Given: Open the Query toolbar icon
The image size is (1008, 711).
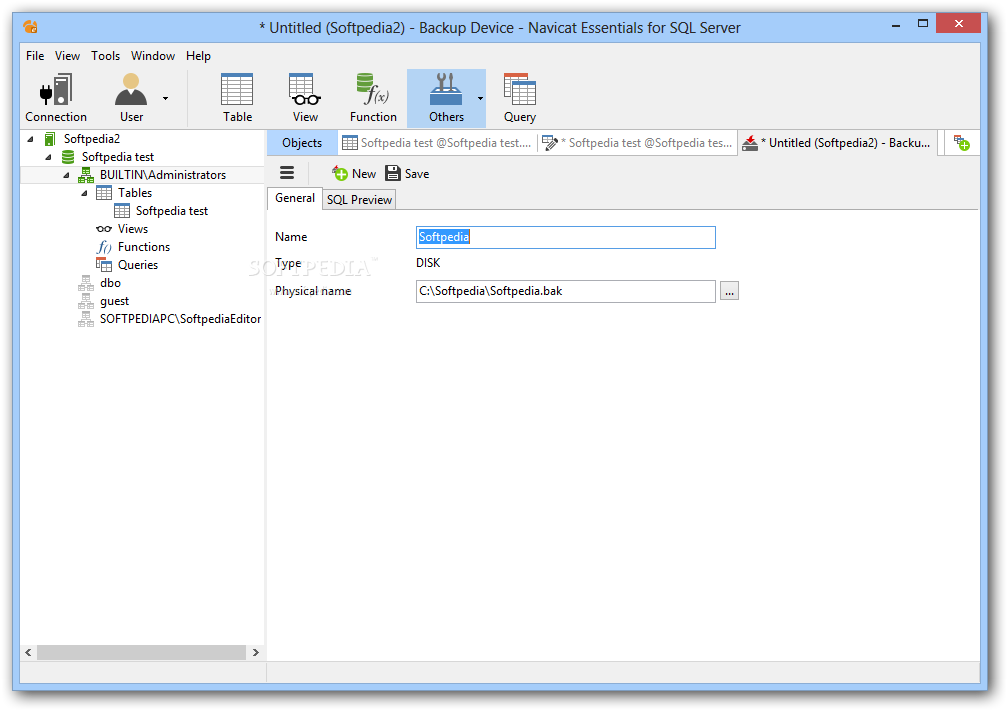Looking at the screenshot, I should (519, 98).
